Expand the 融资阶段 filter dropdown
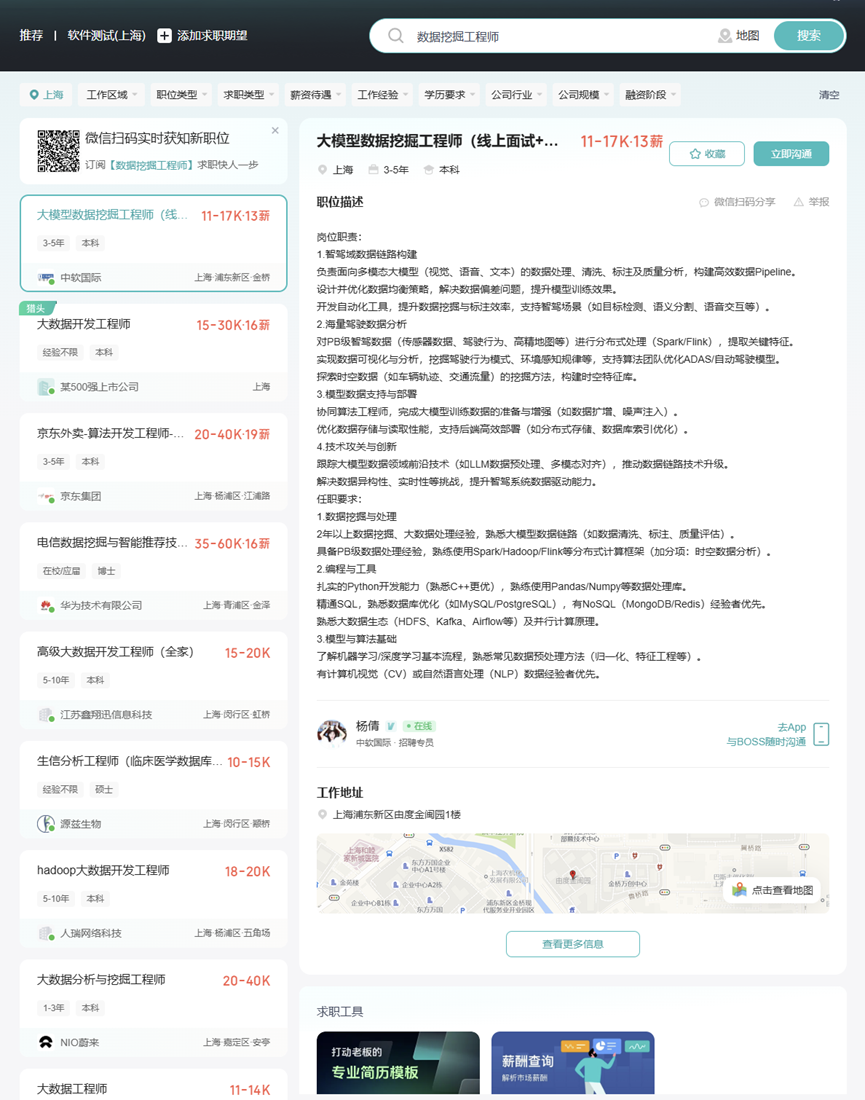This screenshot has width=865, height=1100. [x=650, y=95]
